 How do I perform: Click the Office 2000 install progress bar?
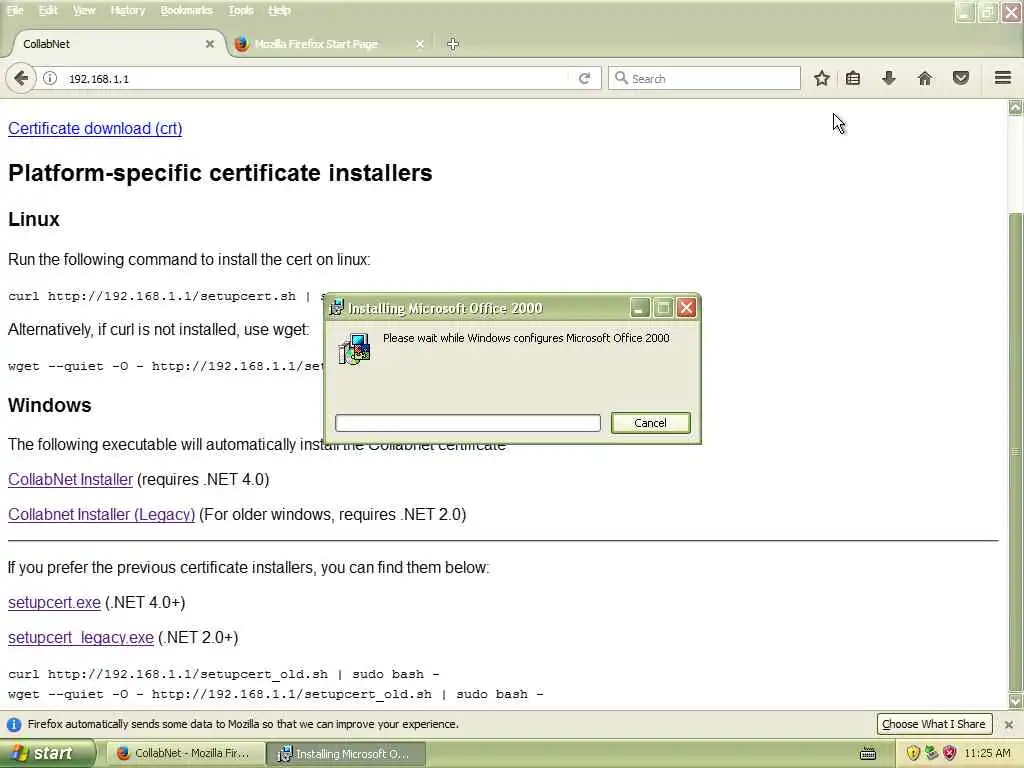[468, 423]
